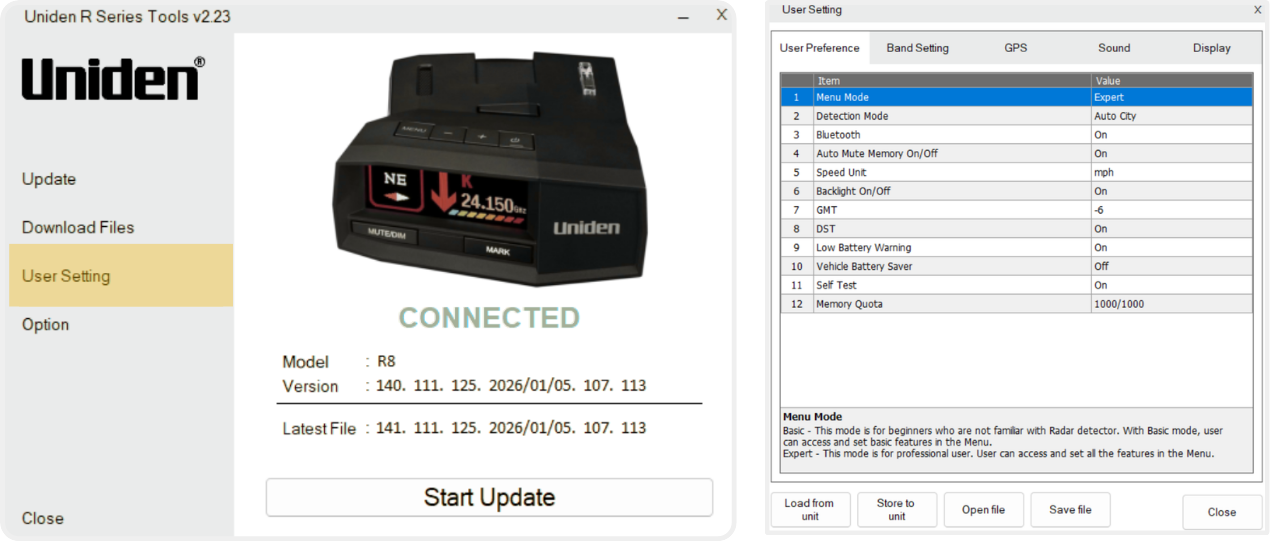The image size is (1270, 542).
Task: Switch to the User Preference tab
Action: pyautogui.click(x=819, y=48)
